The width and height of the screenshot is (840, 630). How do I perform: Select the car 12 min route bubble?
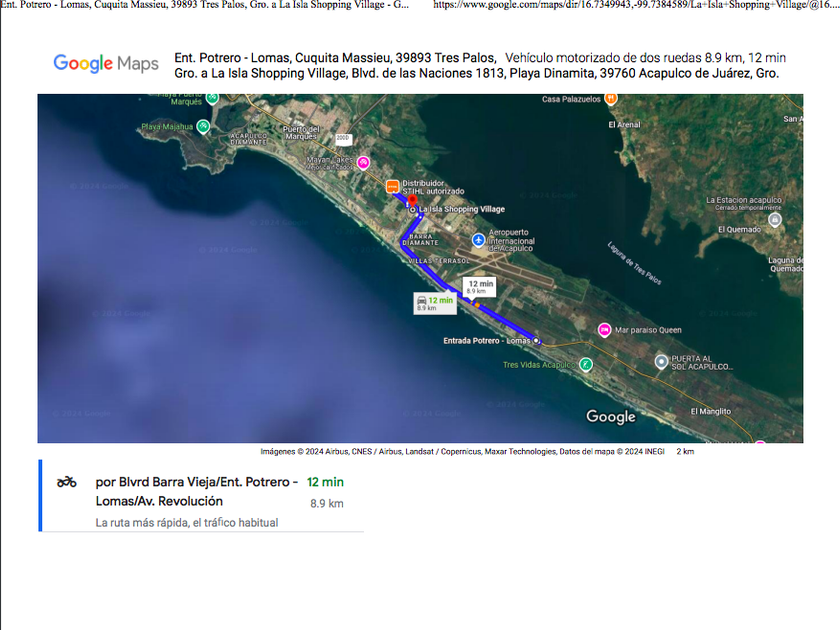(435, 304)
